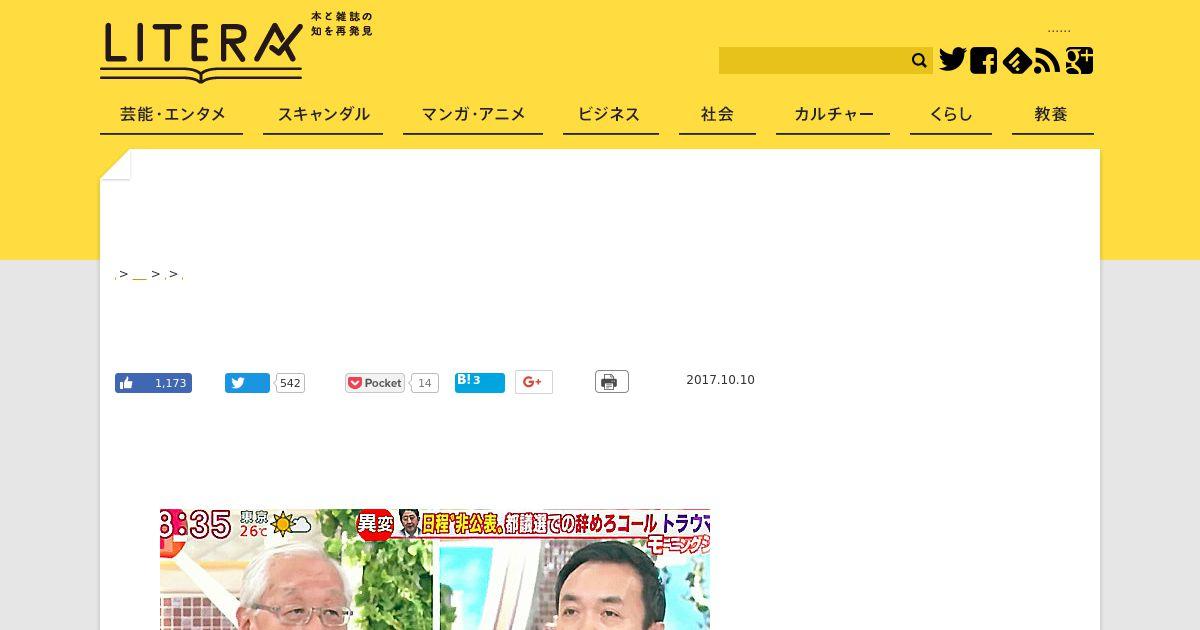Open the Google Plus header icon

pyautogui.click(x=1080, y=60)
